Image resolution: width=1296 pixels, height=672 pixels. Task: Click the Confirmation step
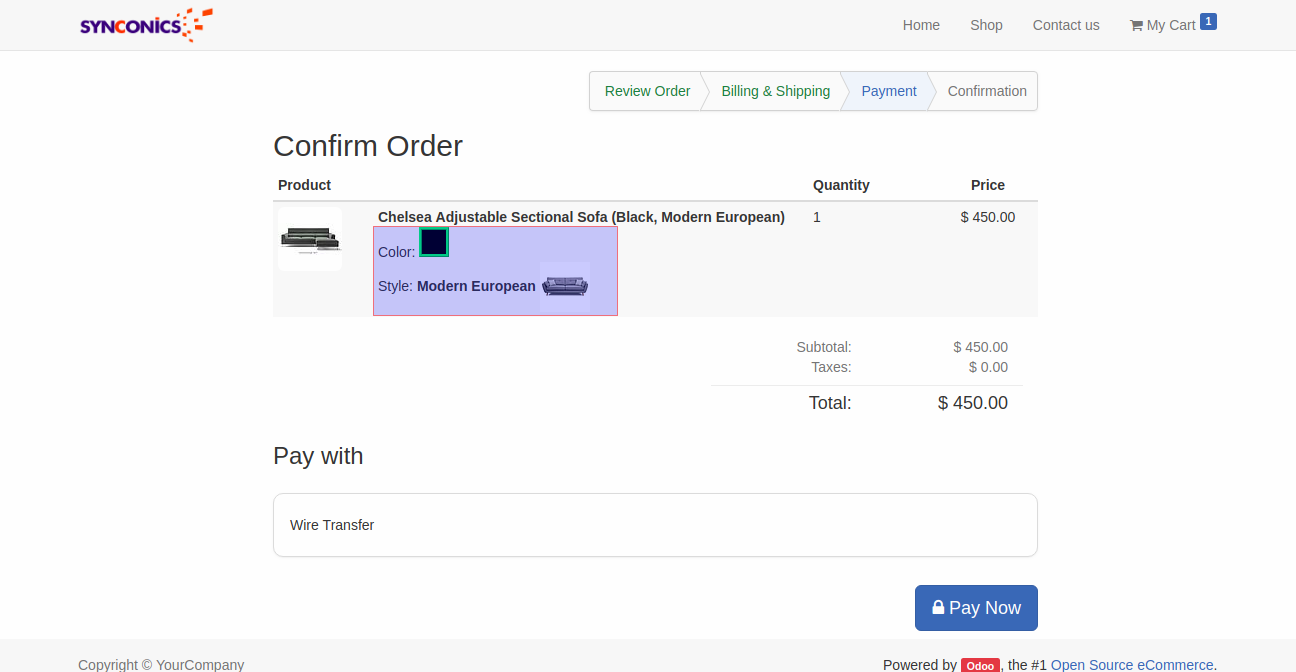click(x=986, y=91)
